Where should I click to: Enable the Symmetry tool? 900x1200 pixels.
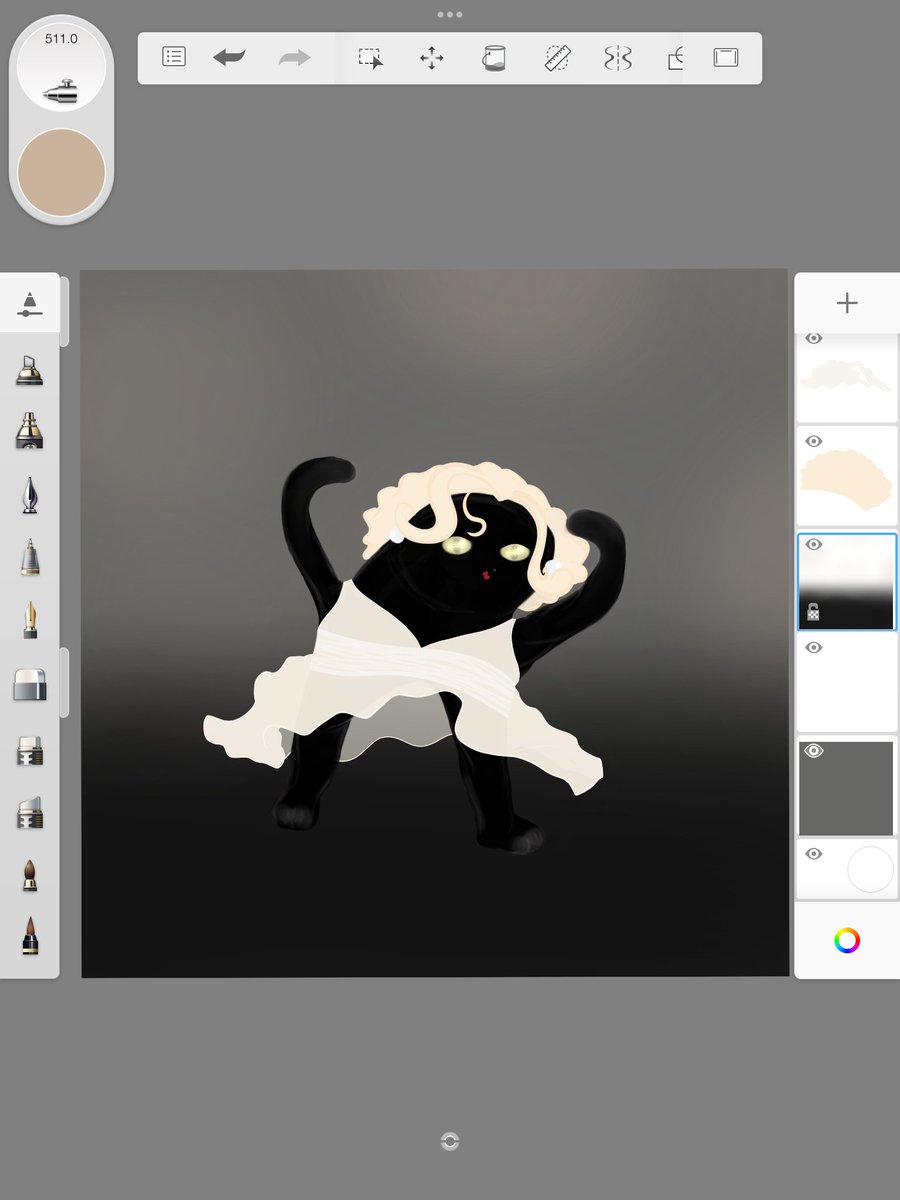click(618, 58)
